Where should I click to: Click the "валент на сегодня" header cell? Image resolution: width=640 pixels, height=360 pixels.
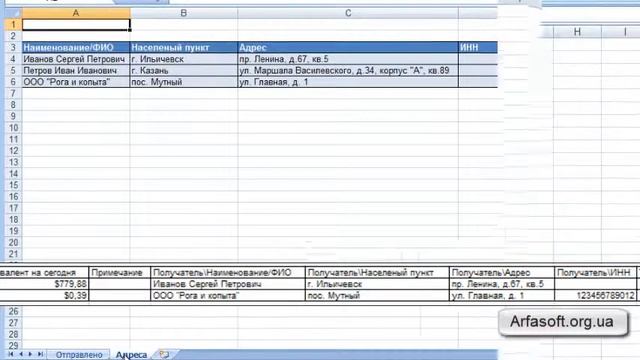[44, 273]
